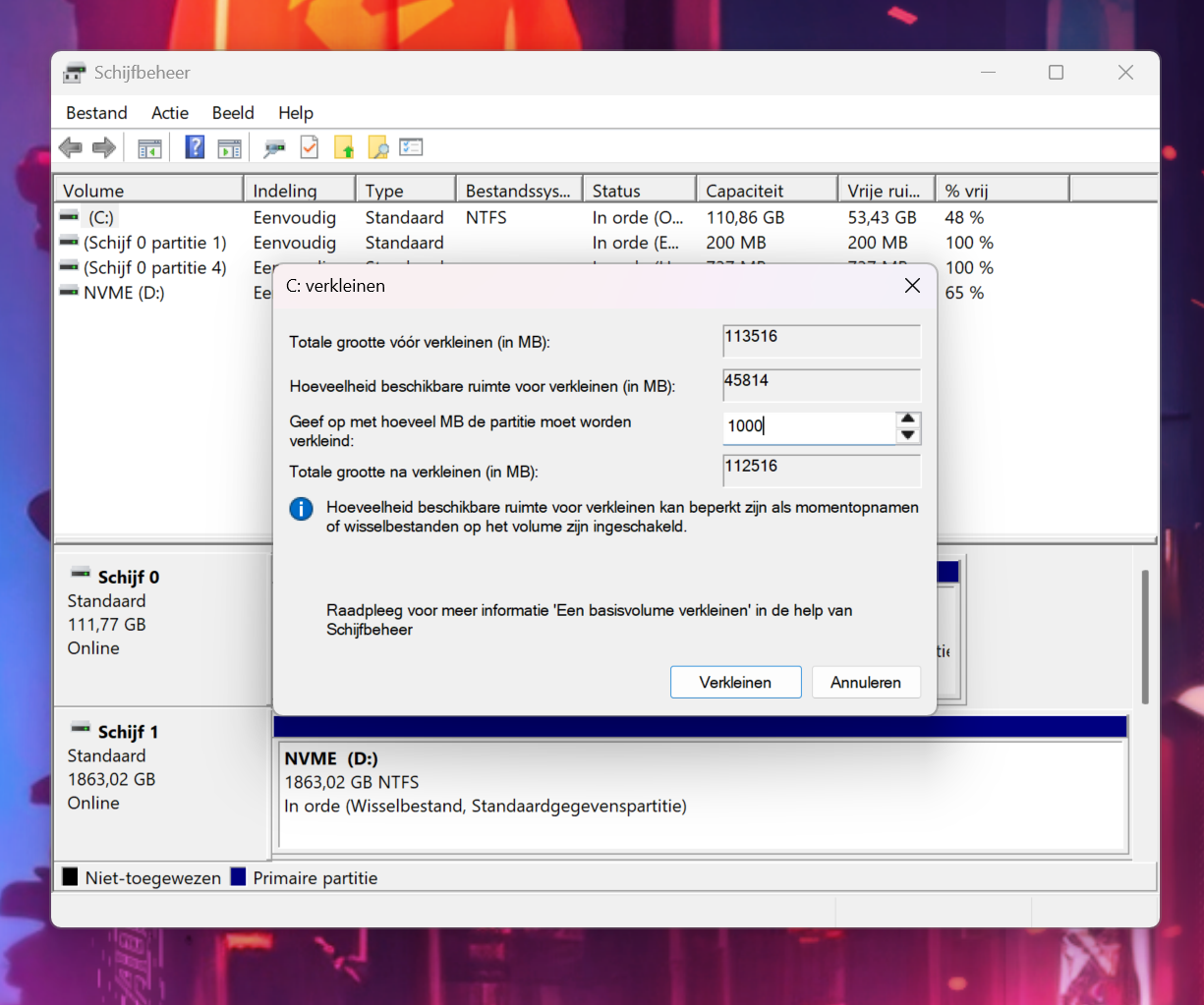Close the C: verkleinen dialog

point(912,286)
